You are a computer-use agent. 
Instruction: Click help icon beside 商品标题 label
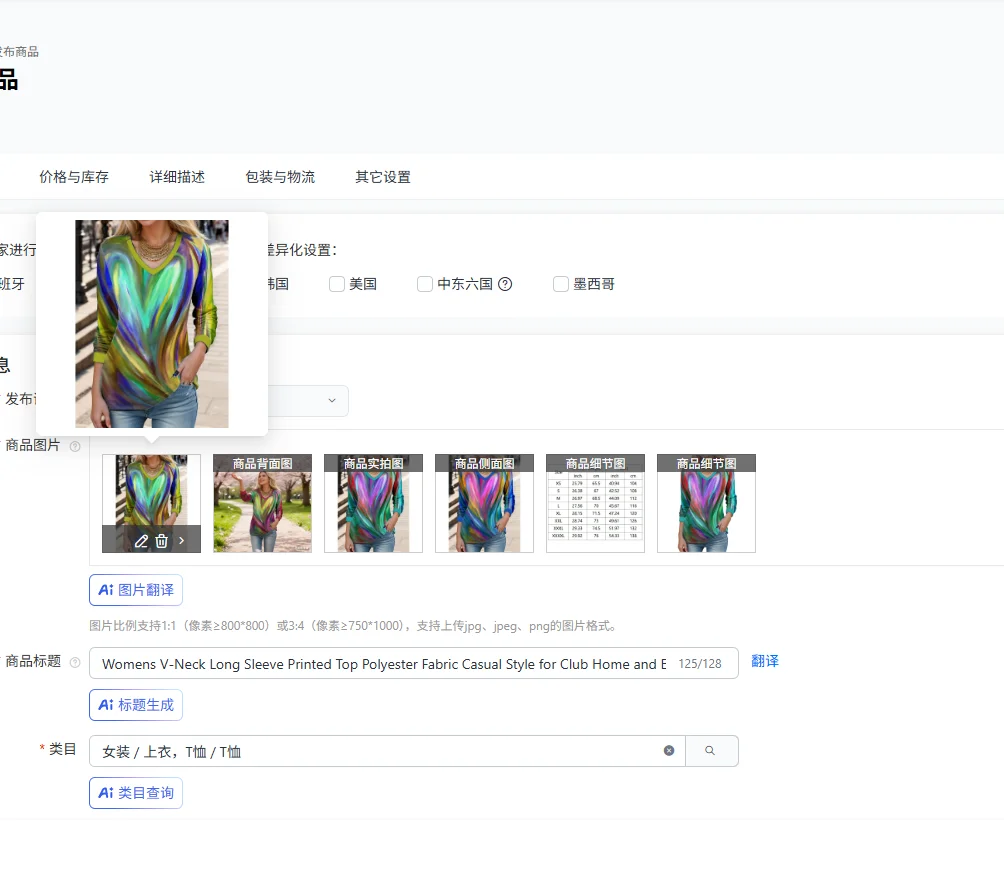[x=75, y=662]
